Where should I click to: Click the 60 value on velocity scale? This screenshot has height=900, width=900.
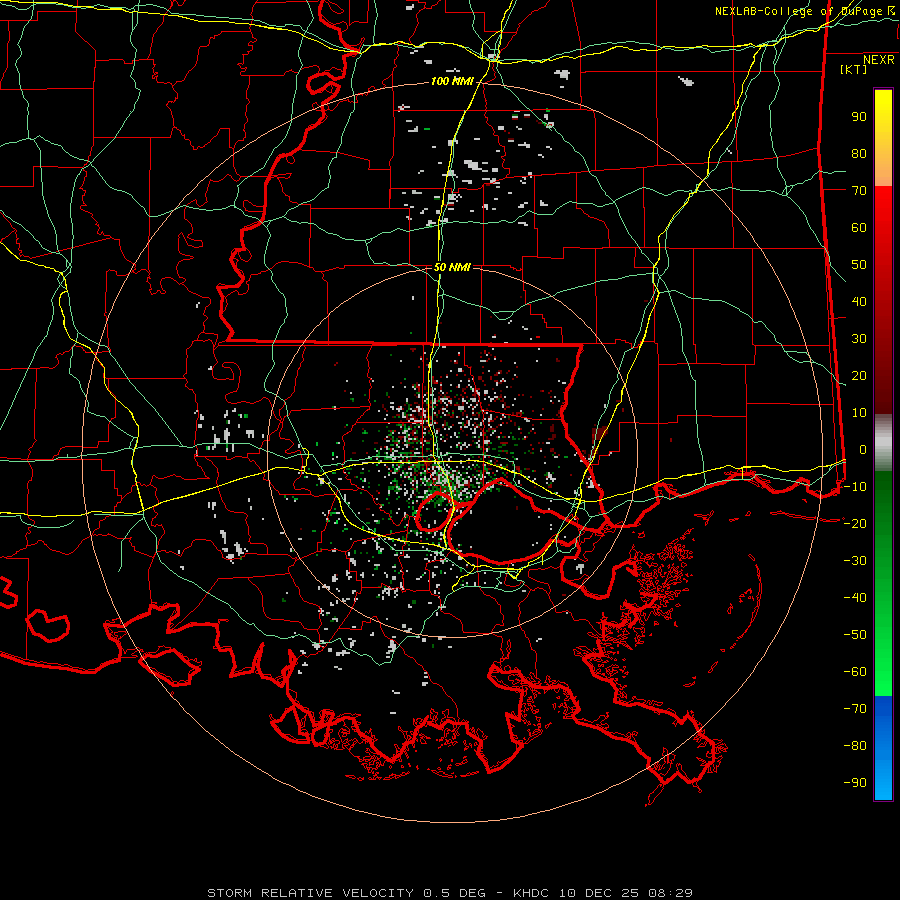click(x=859, y=228)
